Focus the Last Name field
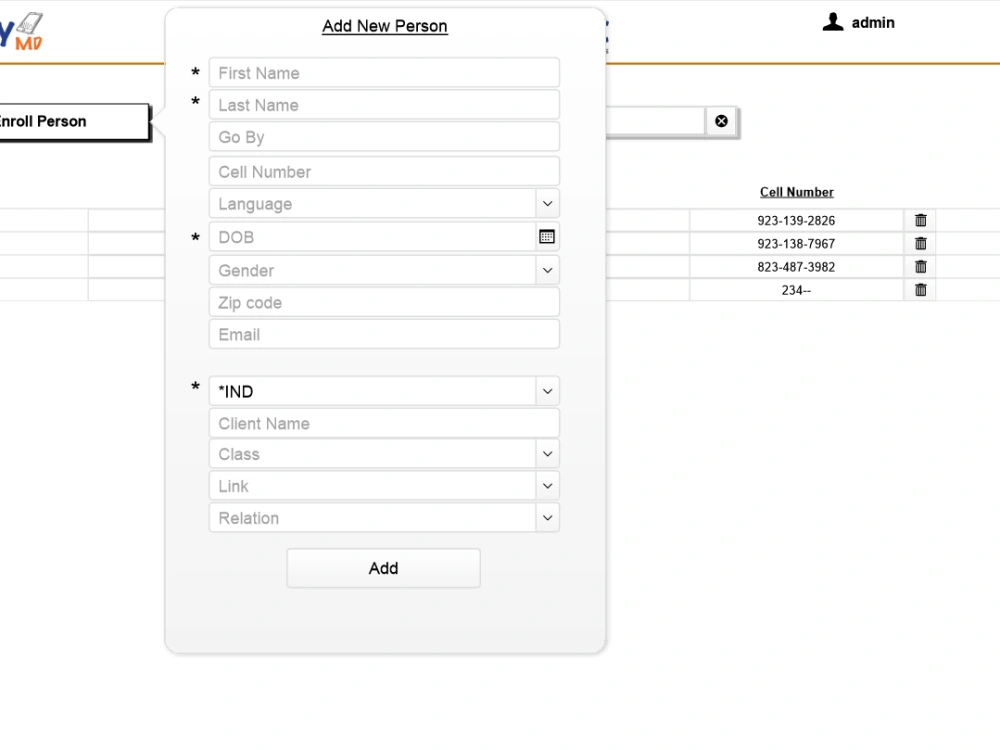Image resolution: width=1000 pixels, height=750 pixels. tap(384, 105)
